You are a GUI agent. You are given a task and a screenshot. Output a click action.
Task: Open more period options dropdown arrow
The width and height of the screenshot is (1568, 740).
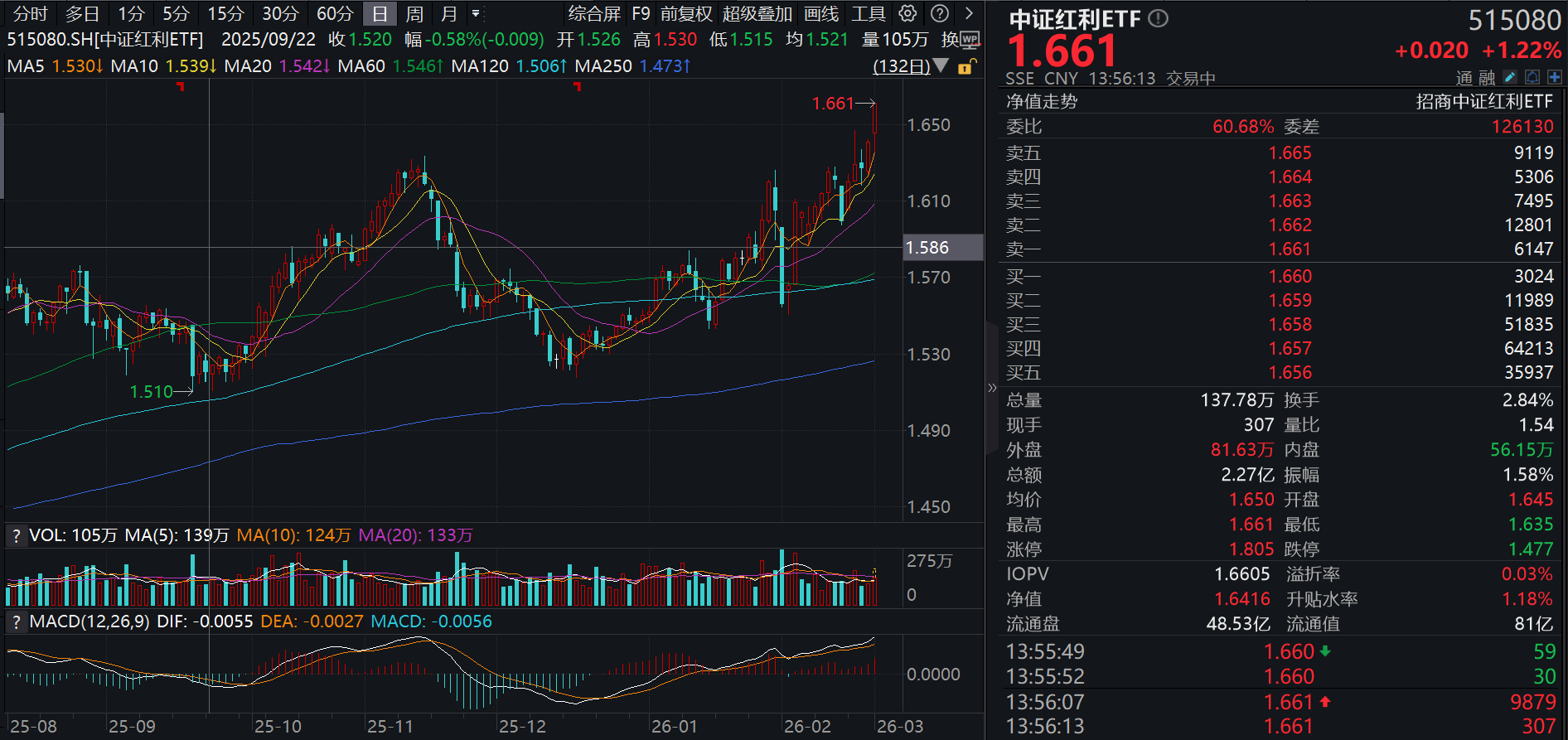pos(476,14)
